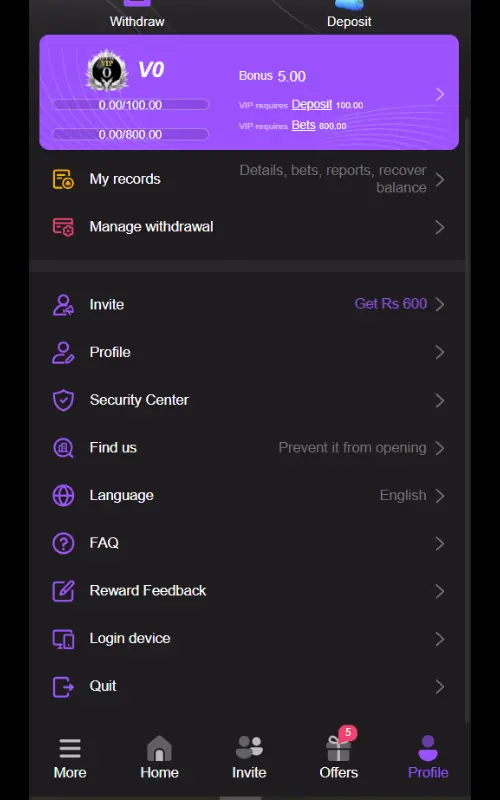Open the Find us magnifier icon
The image size is (500, 800).
[x=63, y=448]
